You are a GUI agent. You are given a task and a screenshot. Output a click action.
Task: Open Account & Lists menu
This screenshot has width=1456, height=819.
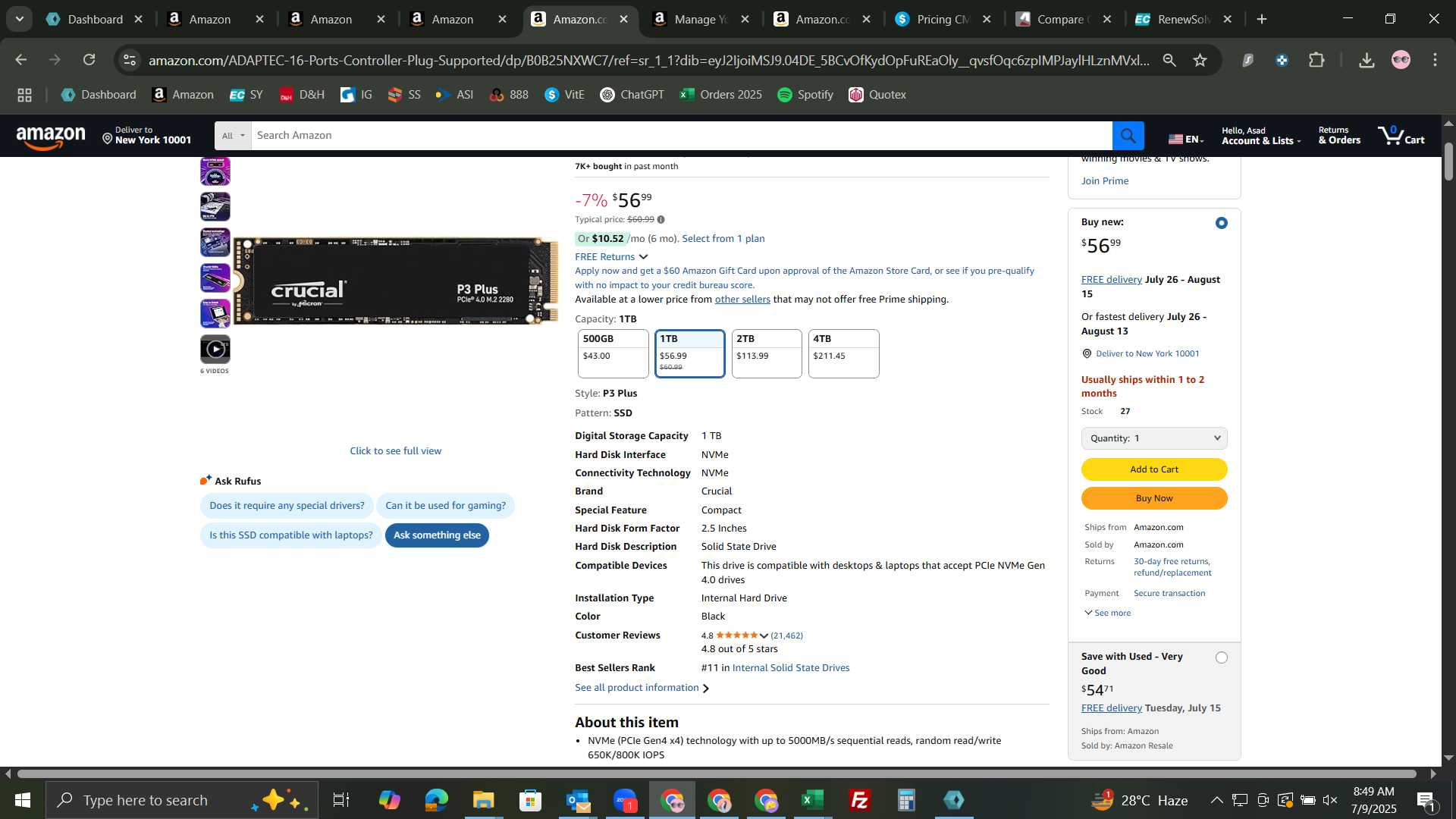(1260, 136)
